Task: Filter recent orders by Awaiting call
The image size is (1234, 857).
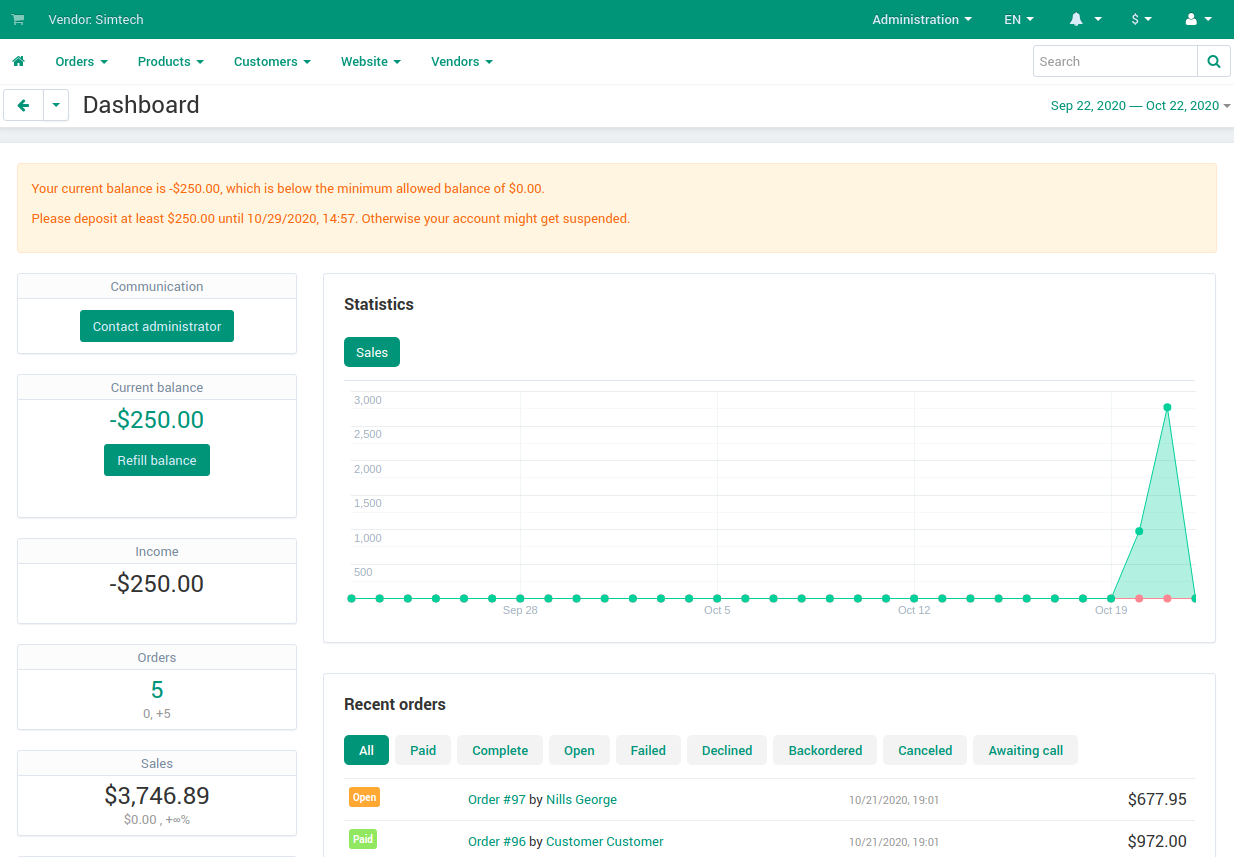Action: coord(1025,750)
